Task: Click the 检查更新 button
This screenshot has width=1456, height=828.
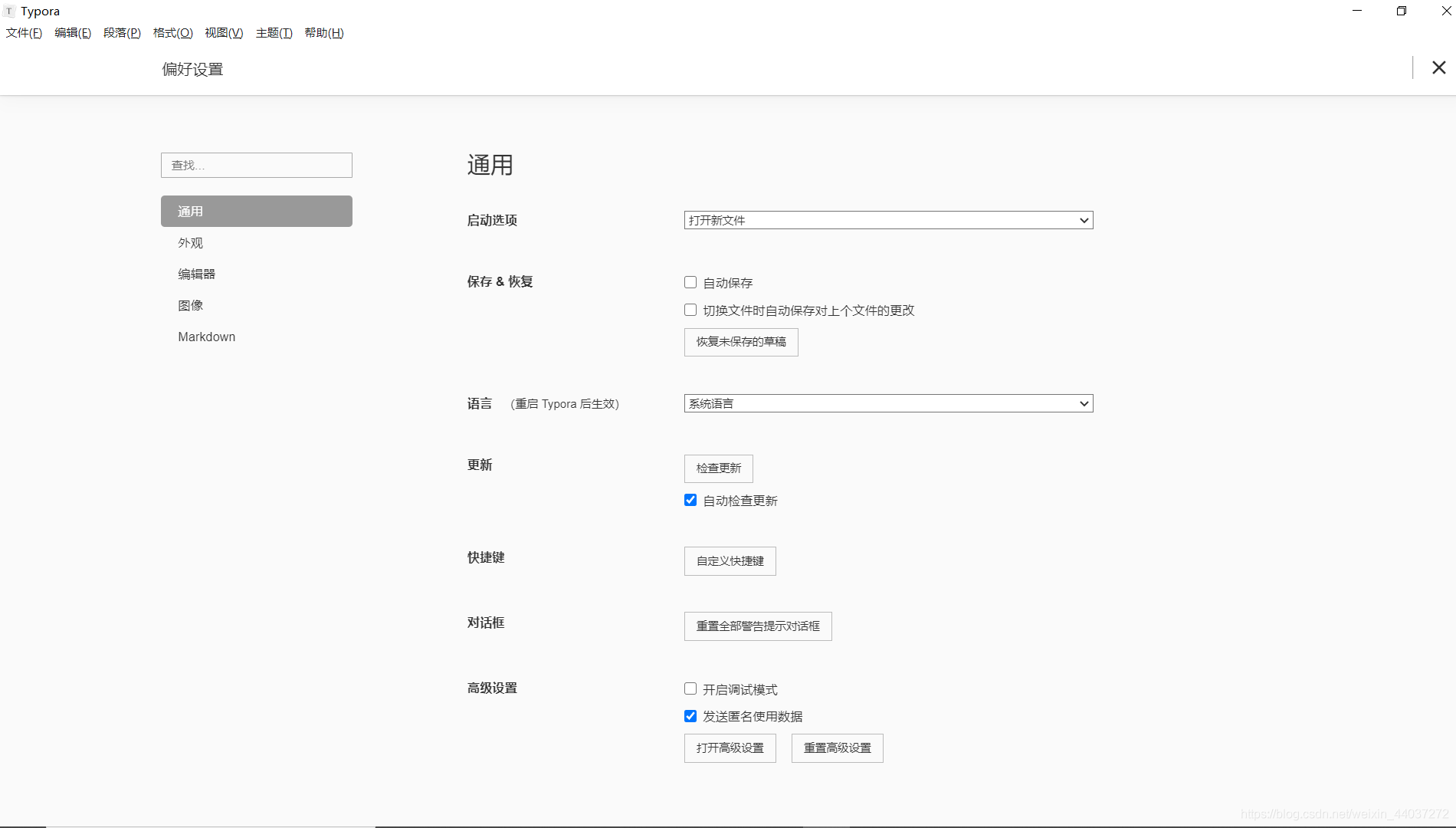Action: [x=719, y=468]
